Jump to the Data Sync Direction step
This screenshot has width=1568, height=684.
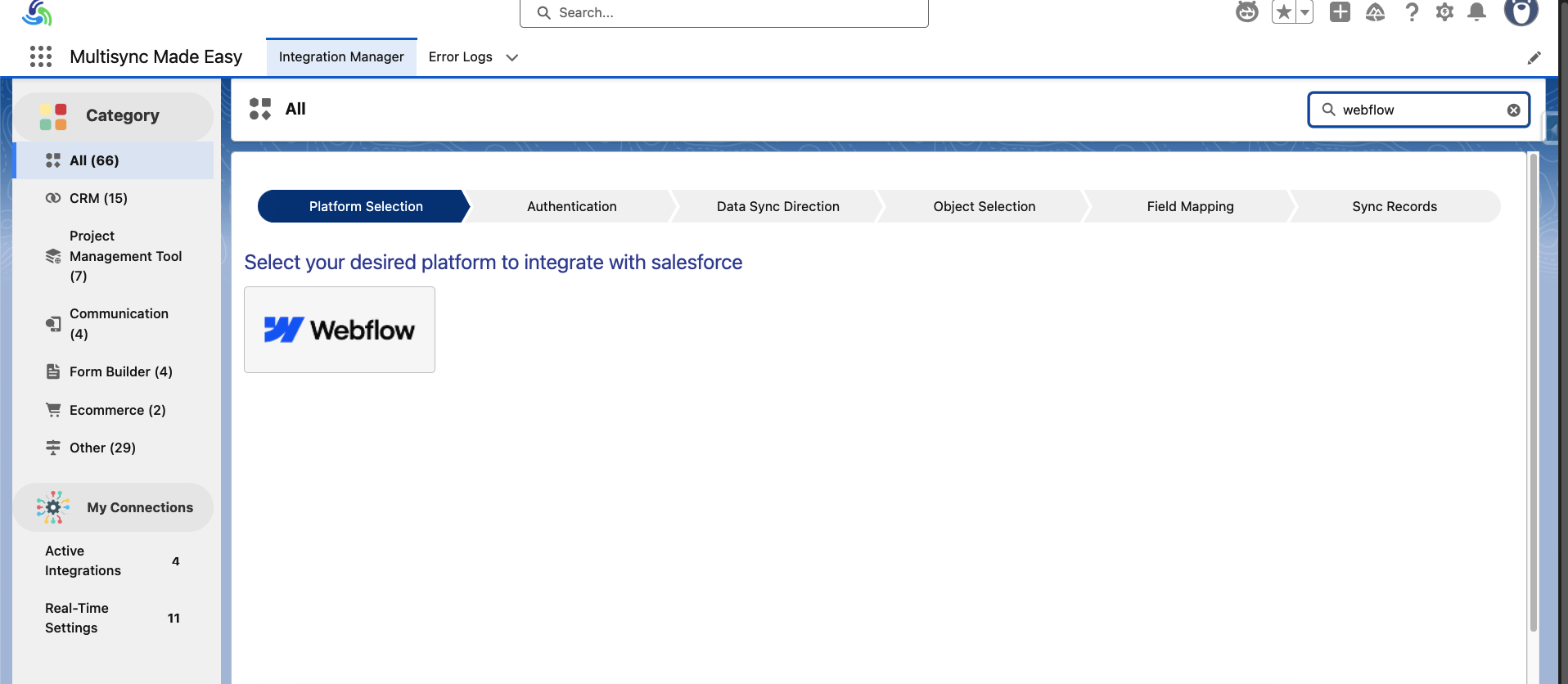pyautogui.click(x=778, y=206)
